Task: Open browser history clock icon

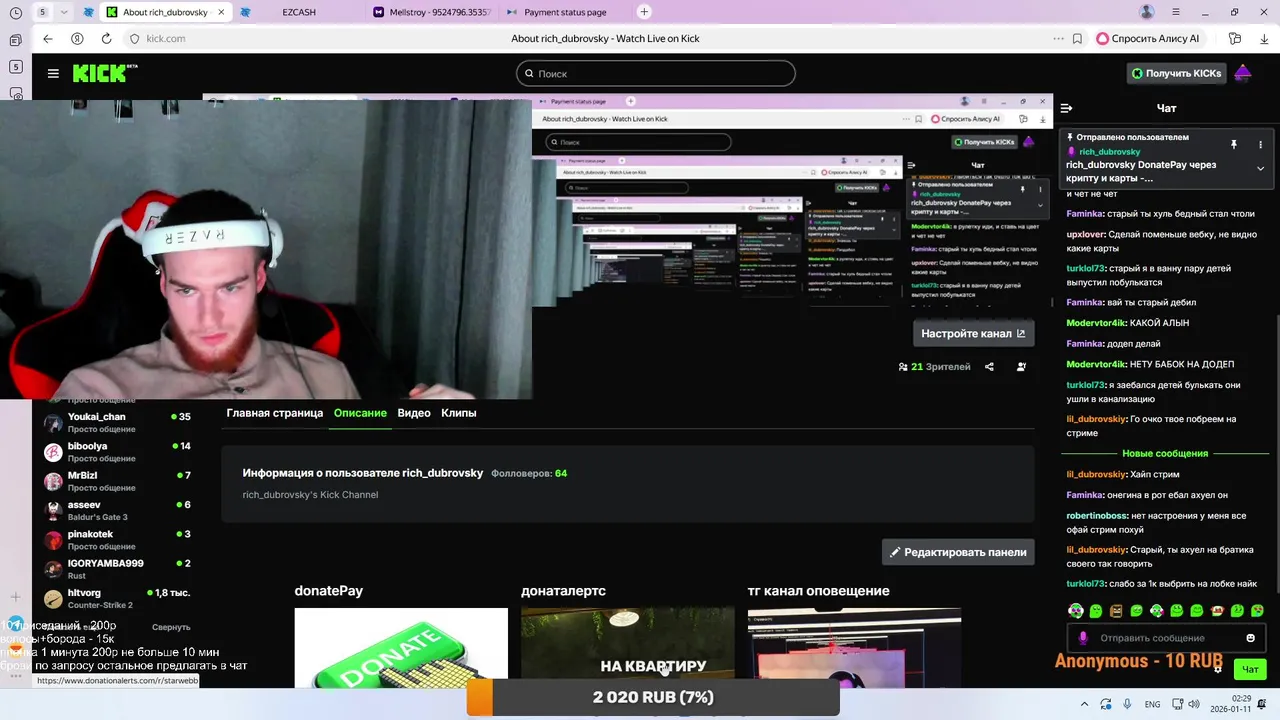Action: pyautogui.click(x=15, y=12)
